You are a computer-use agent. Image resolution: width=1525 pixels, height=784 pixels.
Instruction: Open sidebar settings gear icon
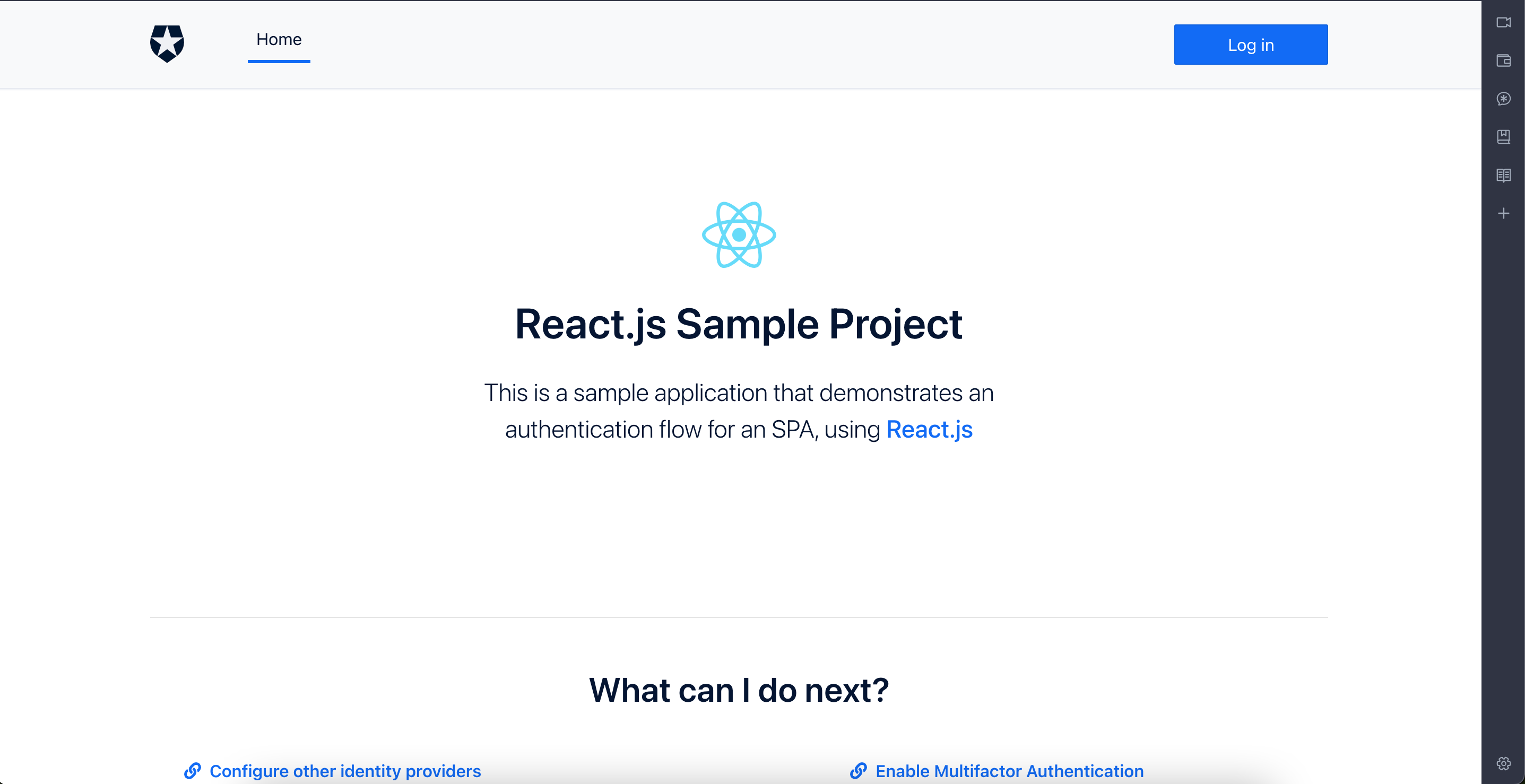pos(1503,763)
